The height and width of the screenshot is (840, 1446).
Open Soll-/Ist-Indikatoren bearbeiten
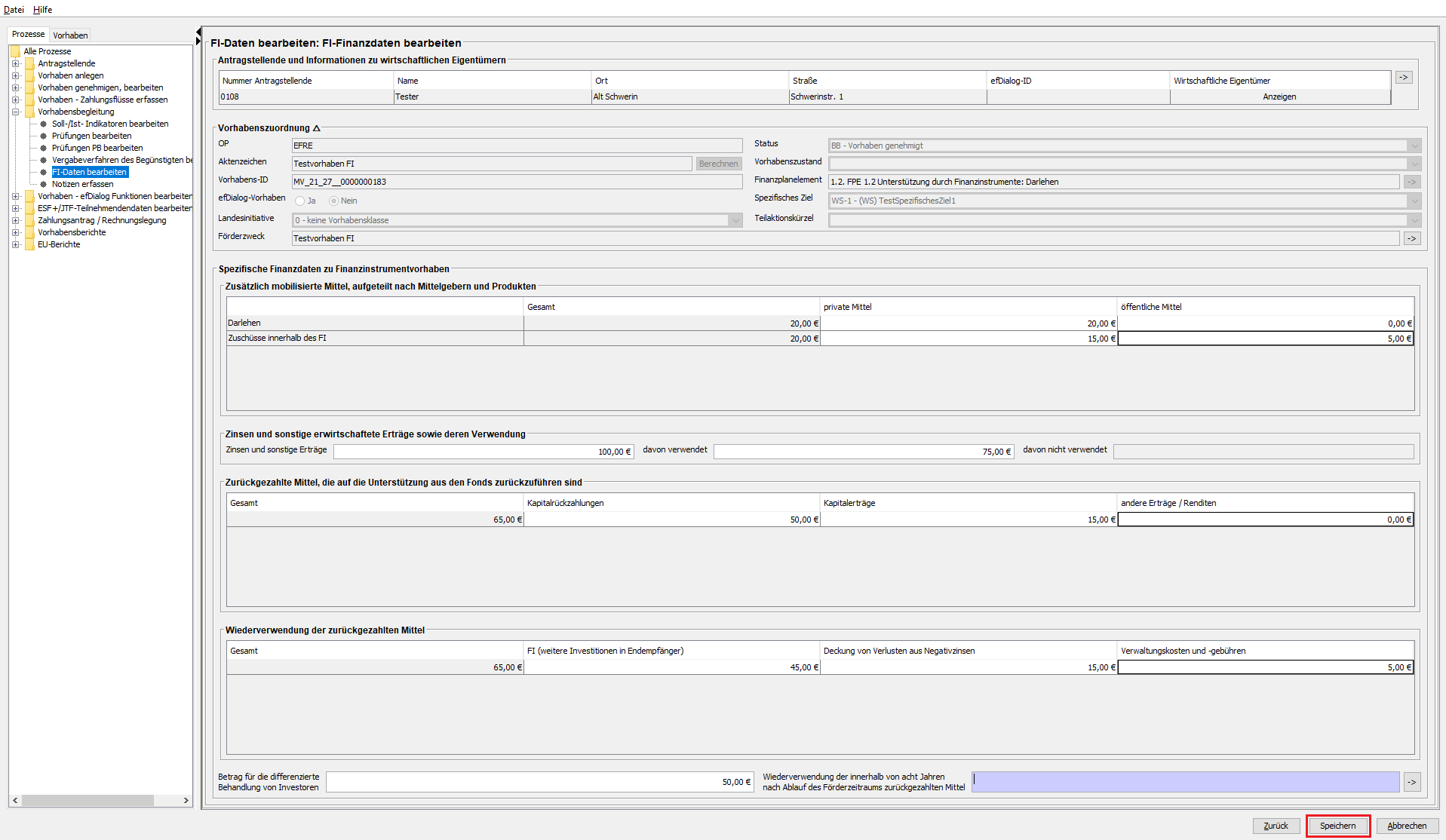coord(110,124)
